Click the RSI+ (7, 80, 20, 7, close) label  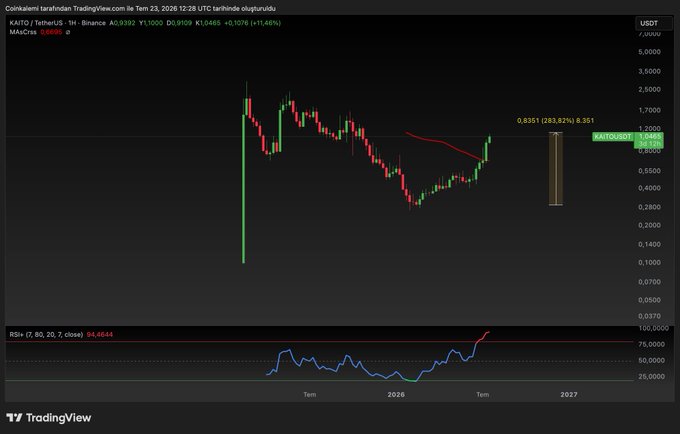(46, 335)
